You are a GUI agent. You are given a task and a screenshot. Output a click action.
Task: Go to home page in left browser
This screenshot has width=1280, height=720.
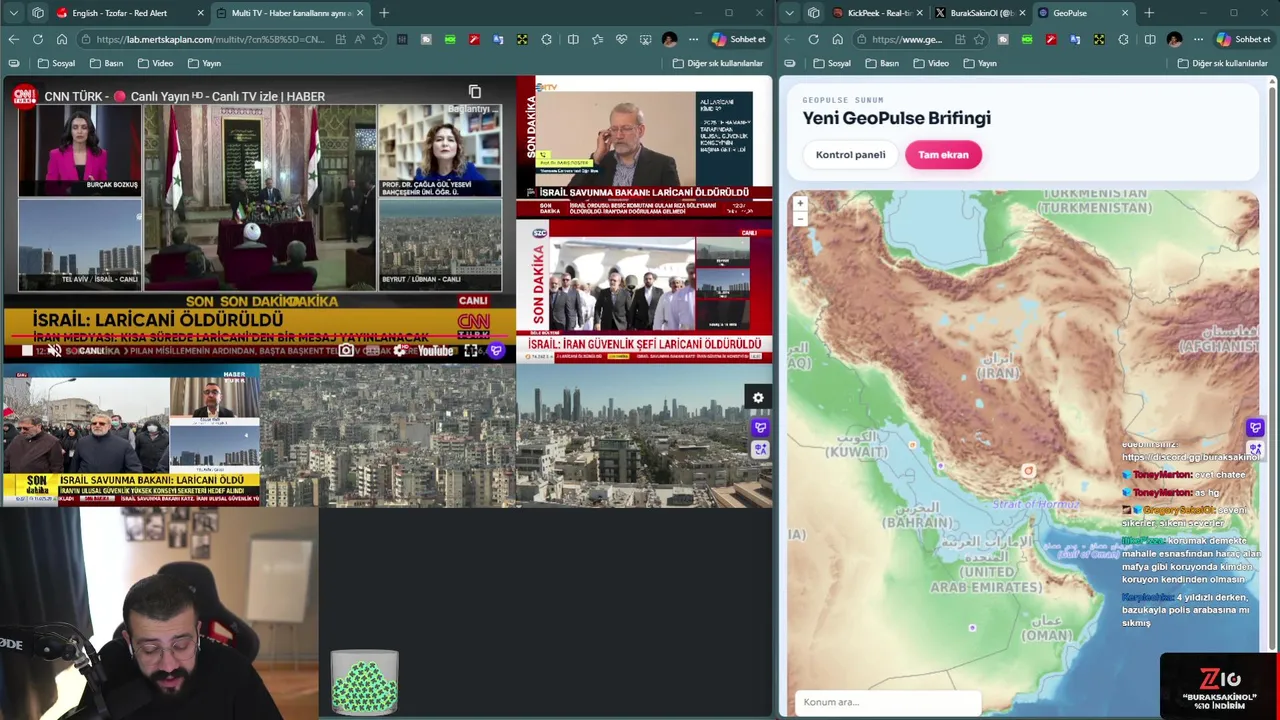61,39
